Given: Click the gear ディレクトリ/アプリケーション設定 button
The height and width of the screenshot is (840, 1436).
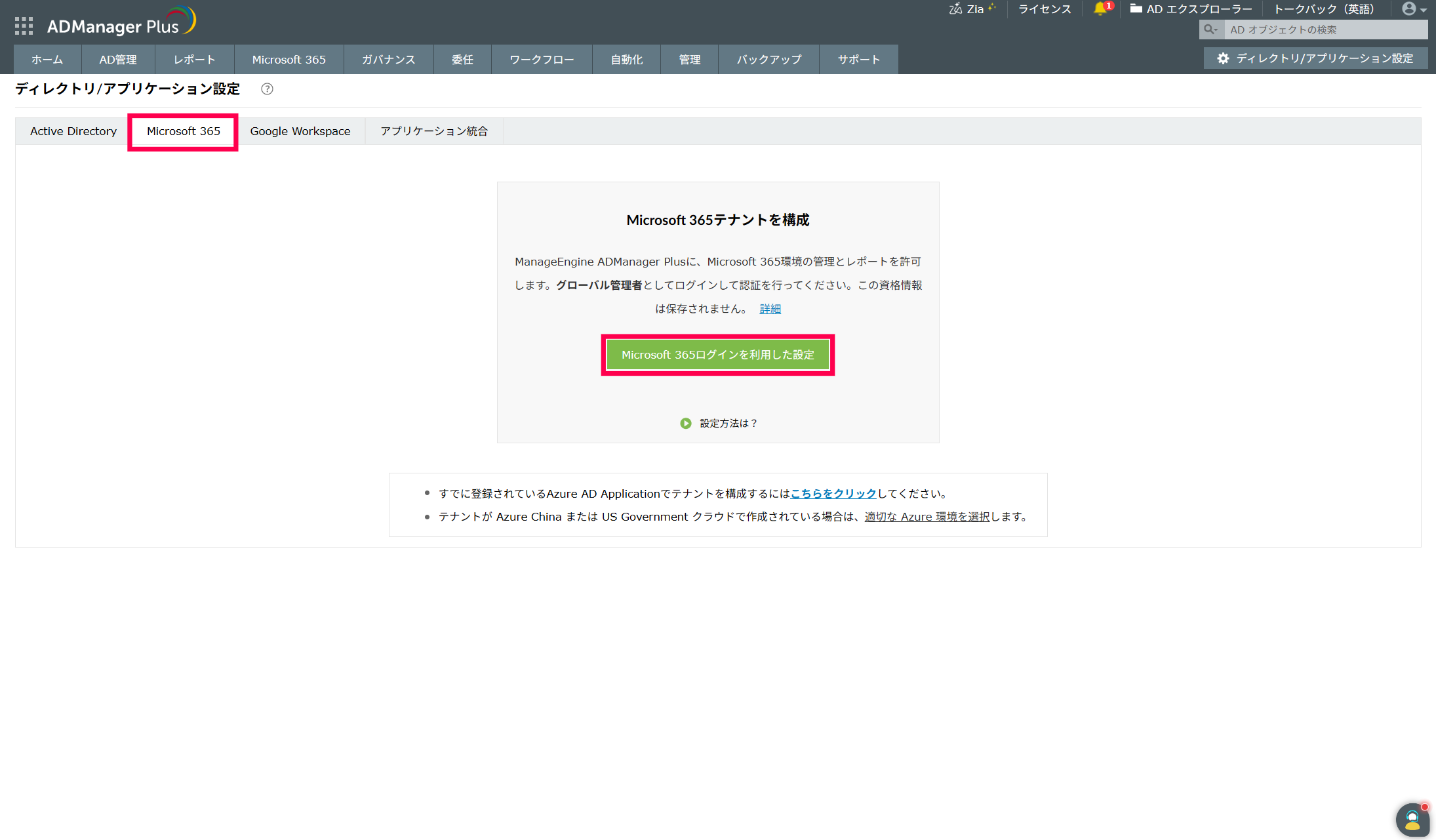Looking at the screenshot, I should click(1315, 58).
